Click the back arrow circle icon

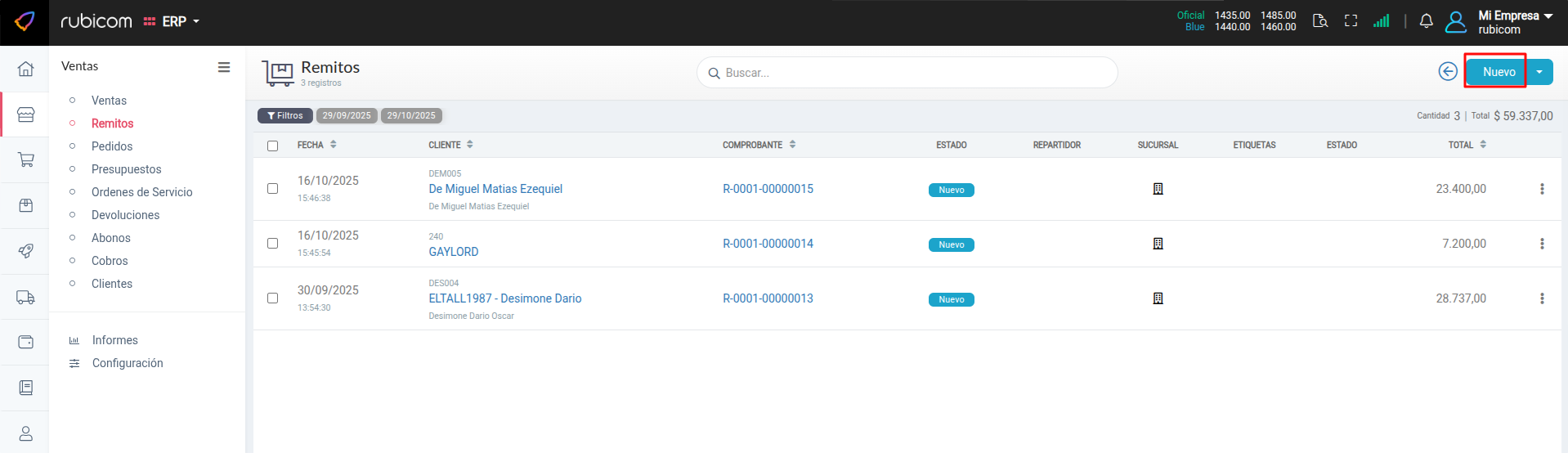[x=1447, y=72]
